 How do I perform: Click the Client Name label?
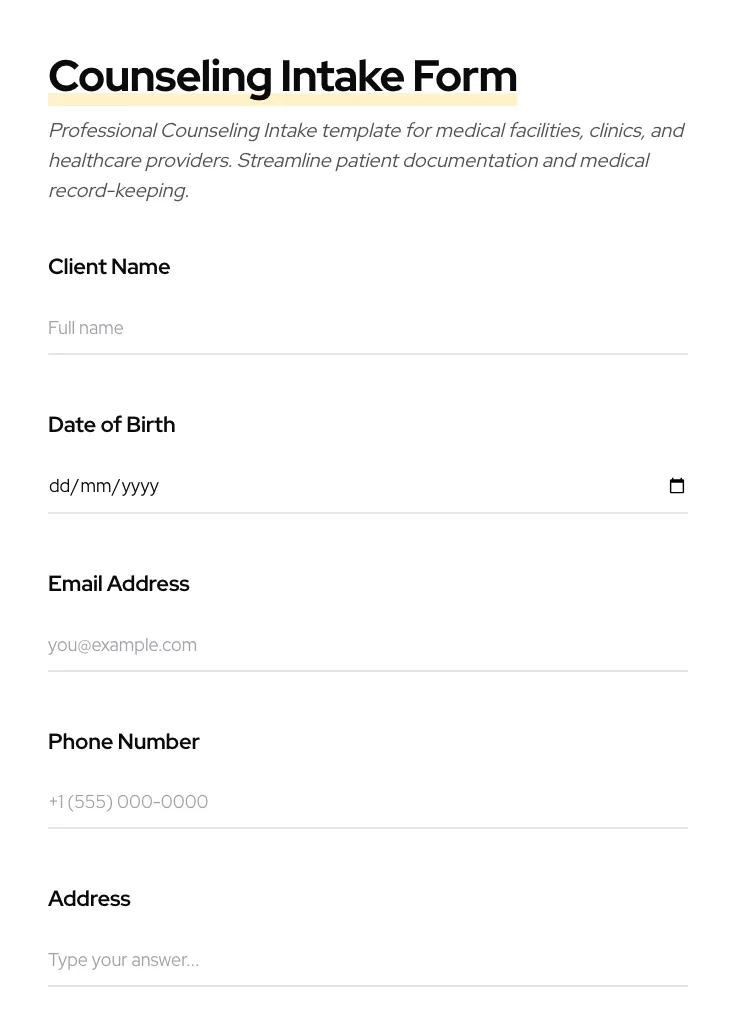[109, 267]
